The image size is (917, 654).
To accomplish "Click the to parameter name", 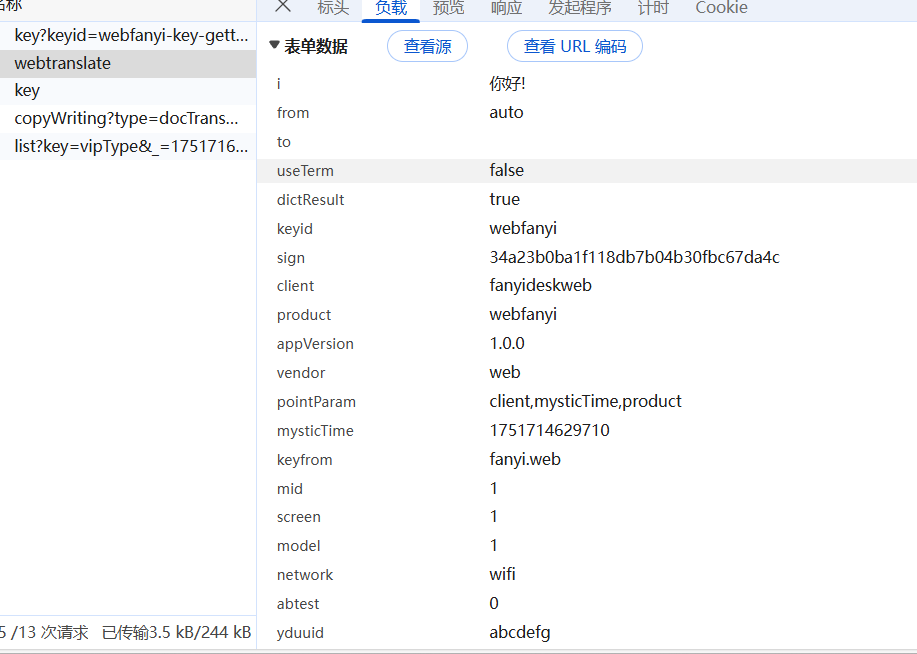I will click(284, 142).
